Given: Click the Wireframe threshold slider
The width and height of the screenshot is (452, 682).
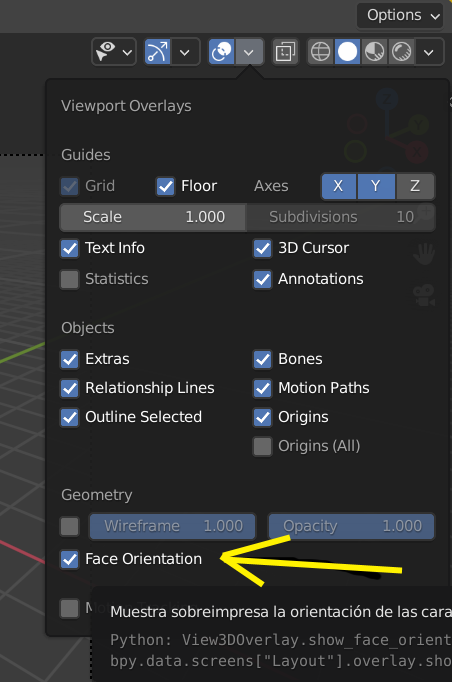Looking at the screenshot, I should 173,526.
